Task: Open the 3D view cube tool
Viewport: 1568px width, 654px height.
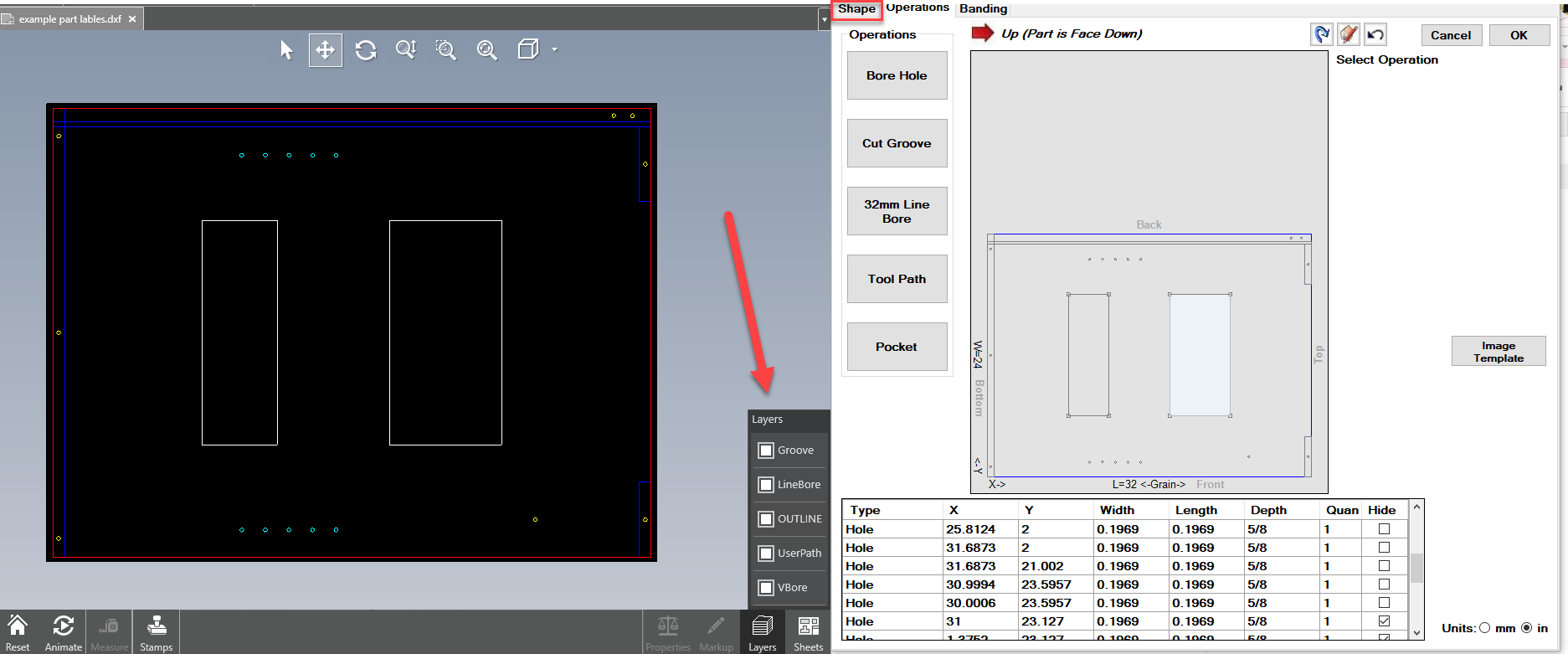Action: pyautogui.click(x=528, y=49)
